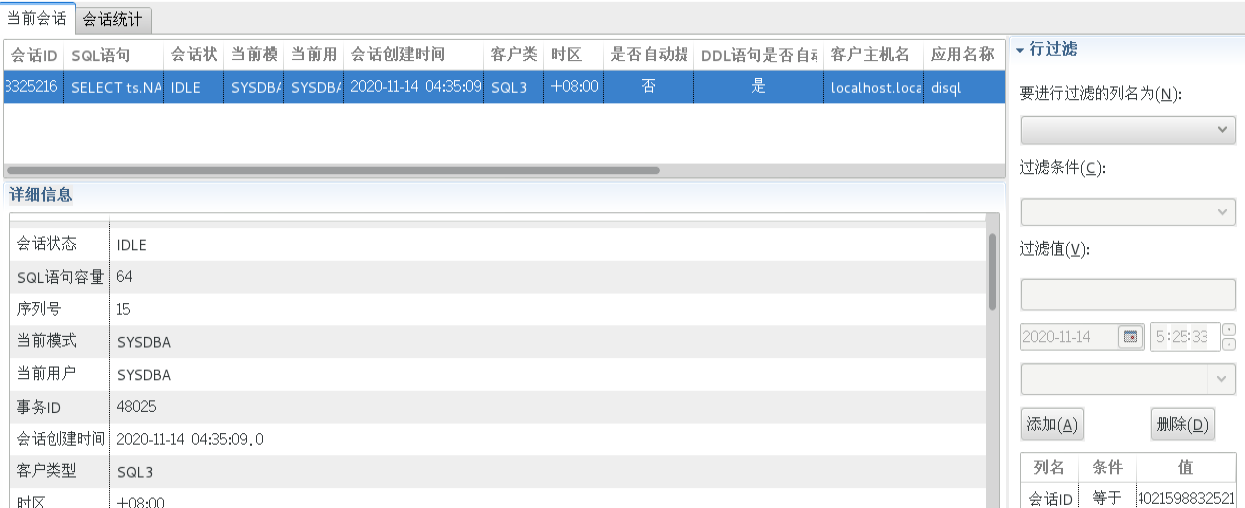The height and width of the screenshot is (508, 1245).
Task: Collapse the 行过滤 section
Action: click(x=1020, y=49)
